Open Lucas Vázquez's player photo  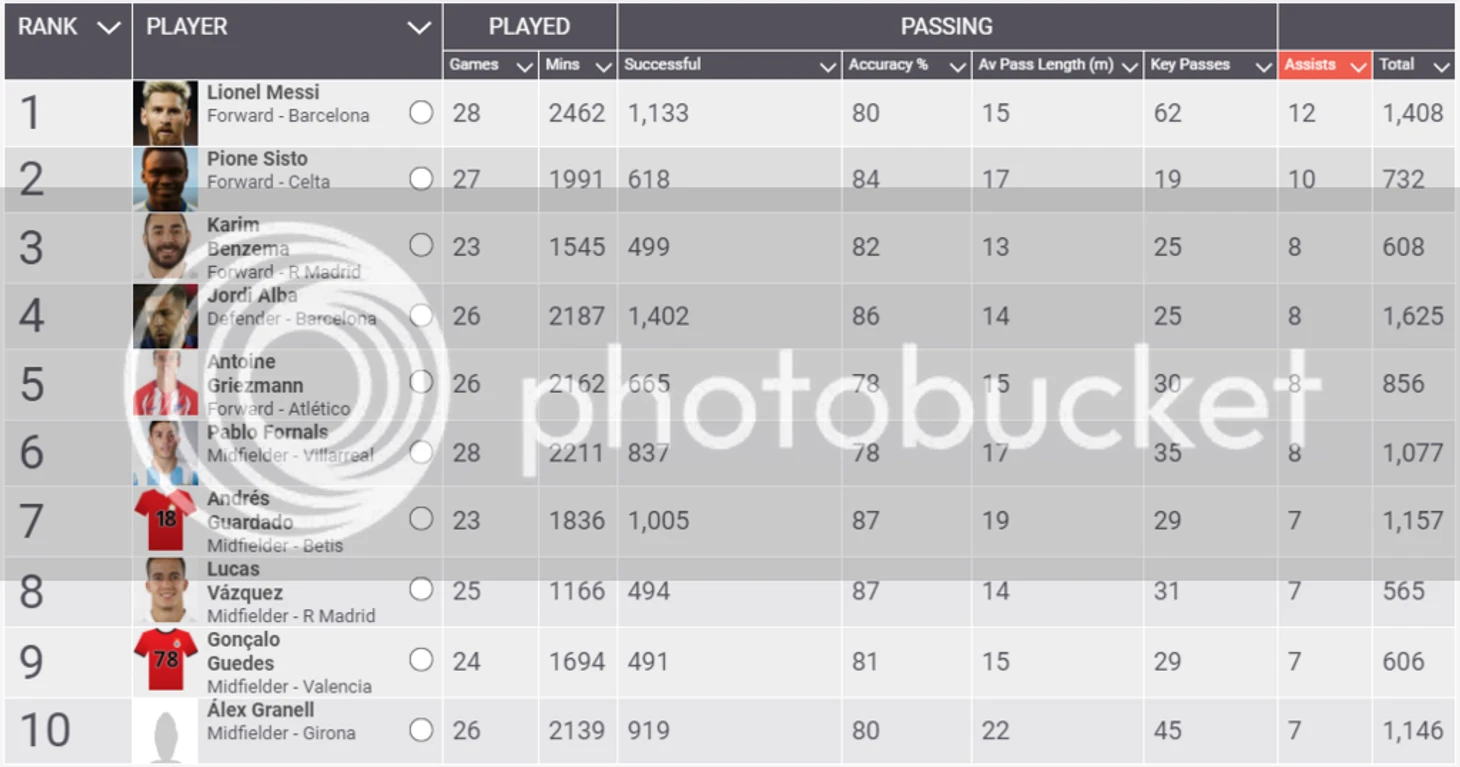[166, 590]
